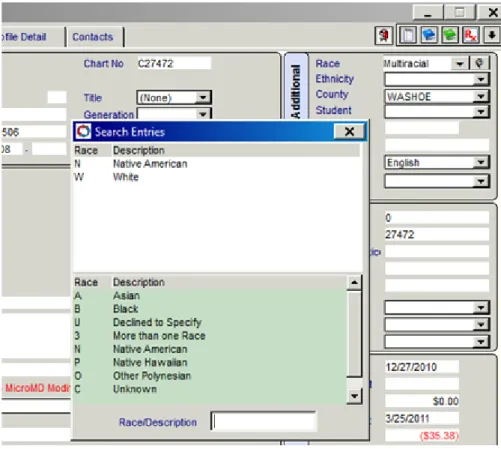Click the upper Race column header
The height and width of the screenshot is (449, 501).
(93, 150)
